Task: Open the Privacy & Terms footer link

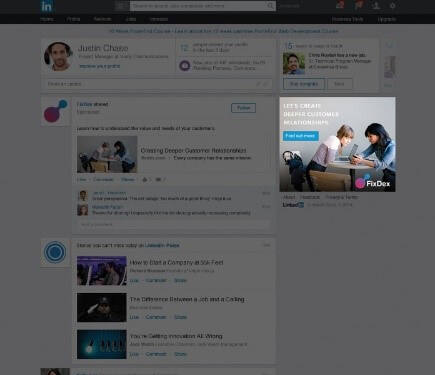Action: 341,197
